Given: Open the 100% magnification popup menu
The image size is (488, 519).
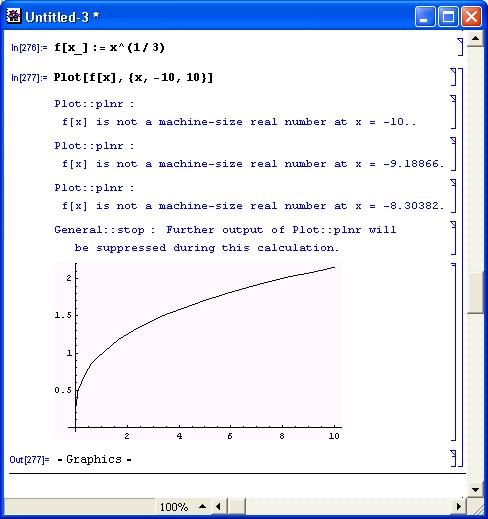Looking at the screenshot, I should tap(174, 507).
